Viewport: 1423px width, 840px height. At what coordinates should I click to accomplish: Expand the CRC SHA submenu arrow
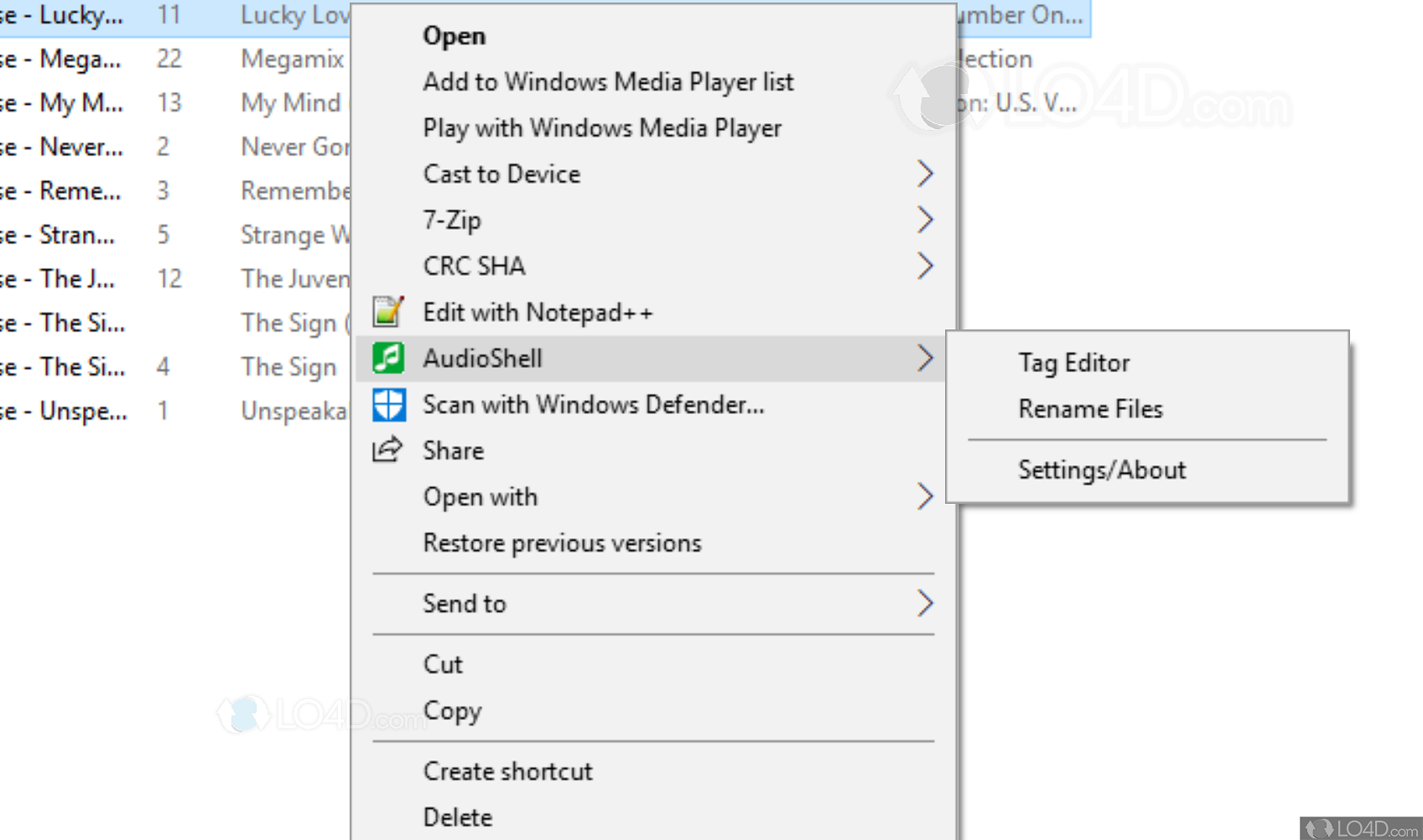924,266
